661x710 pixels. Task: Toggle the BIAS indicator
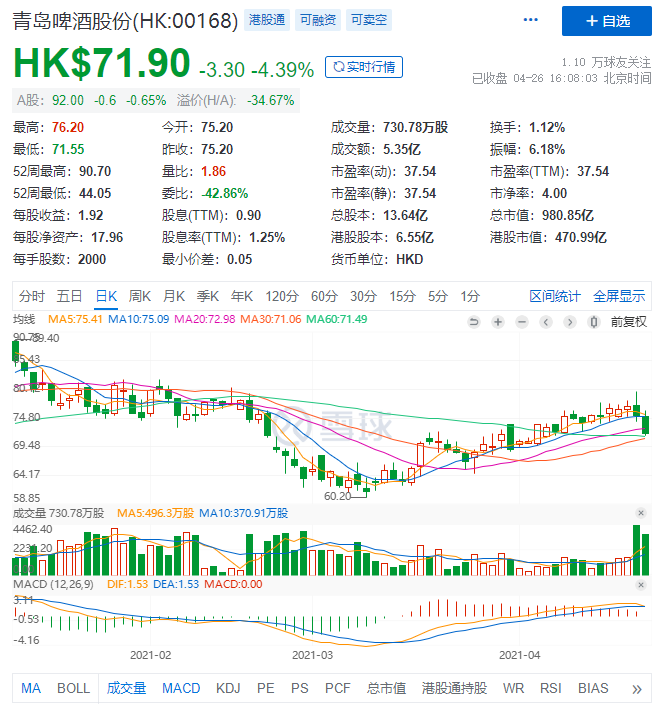[x=593, y=688]
